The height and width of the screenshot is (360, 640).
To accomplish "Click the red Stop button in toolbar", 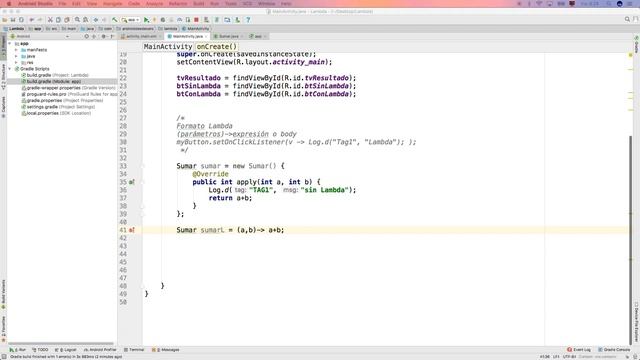I will click(196, 20).
